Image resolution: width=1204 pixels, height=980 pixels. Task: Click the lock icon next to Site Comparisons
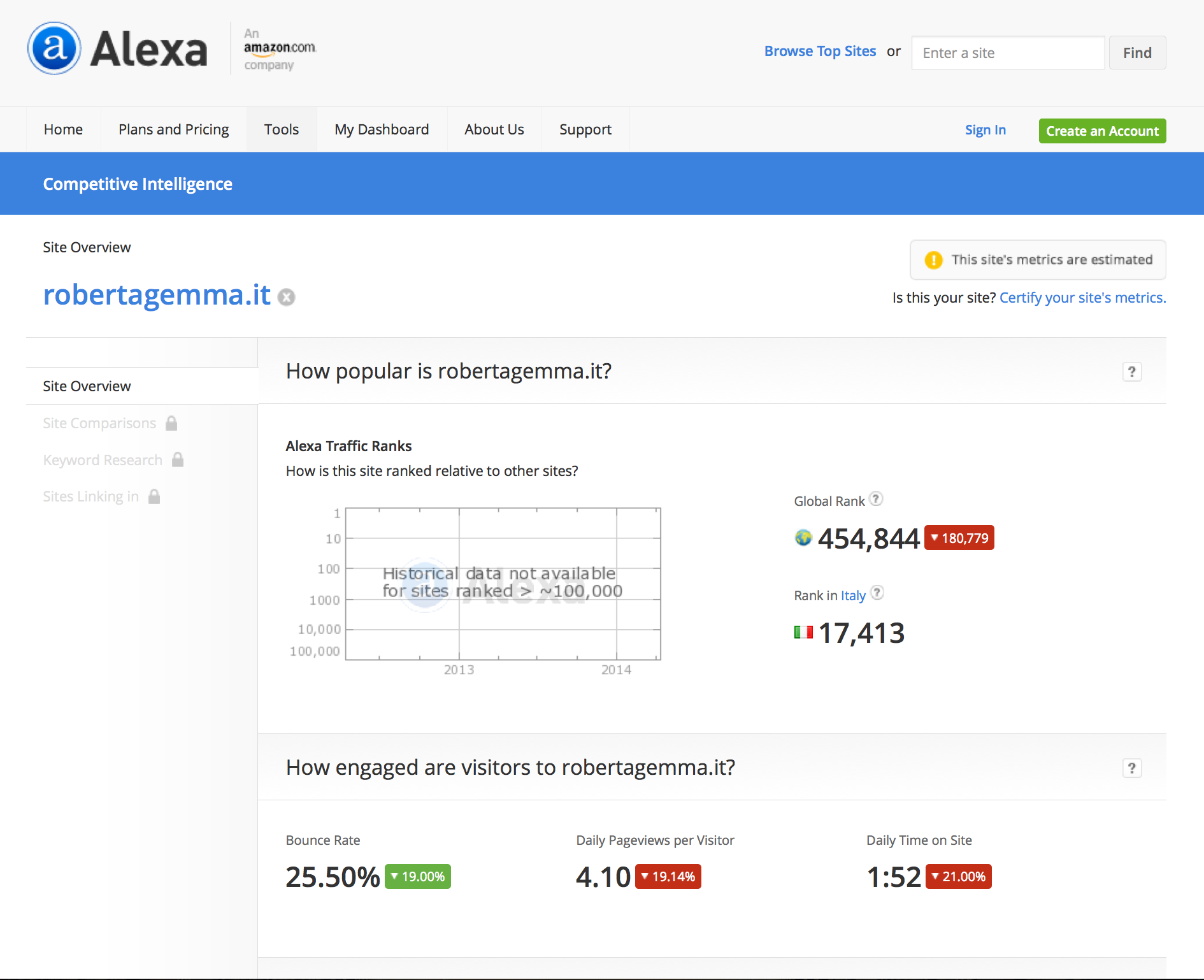(171, 423)
